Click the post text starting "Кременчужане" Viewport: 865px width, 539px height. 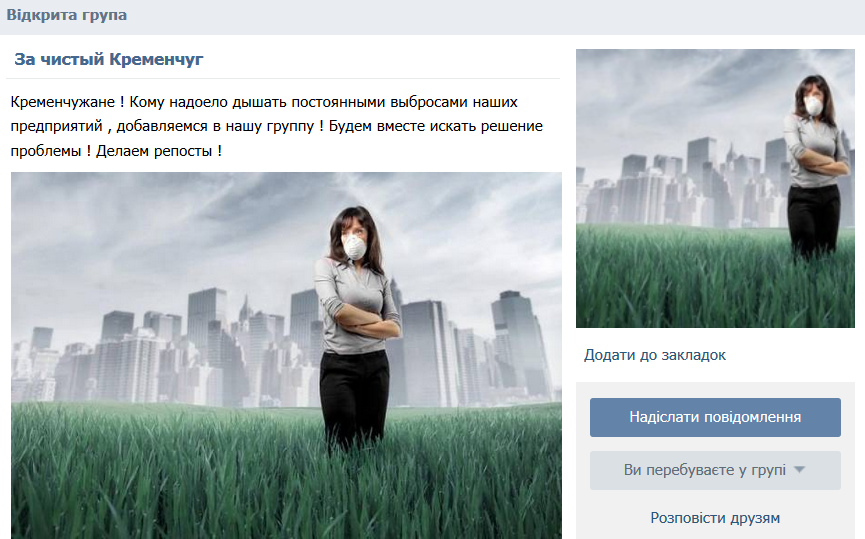point(276,126)
